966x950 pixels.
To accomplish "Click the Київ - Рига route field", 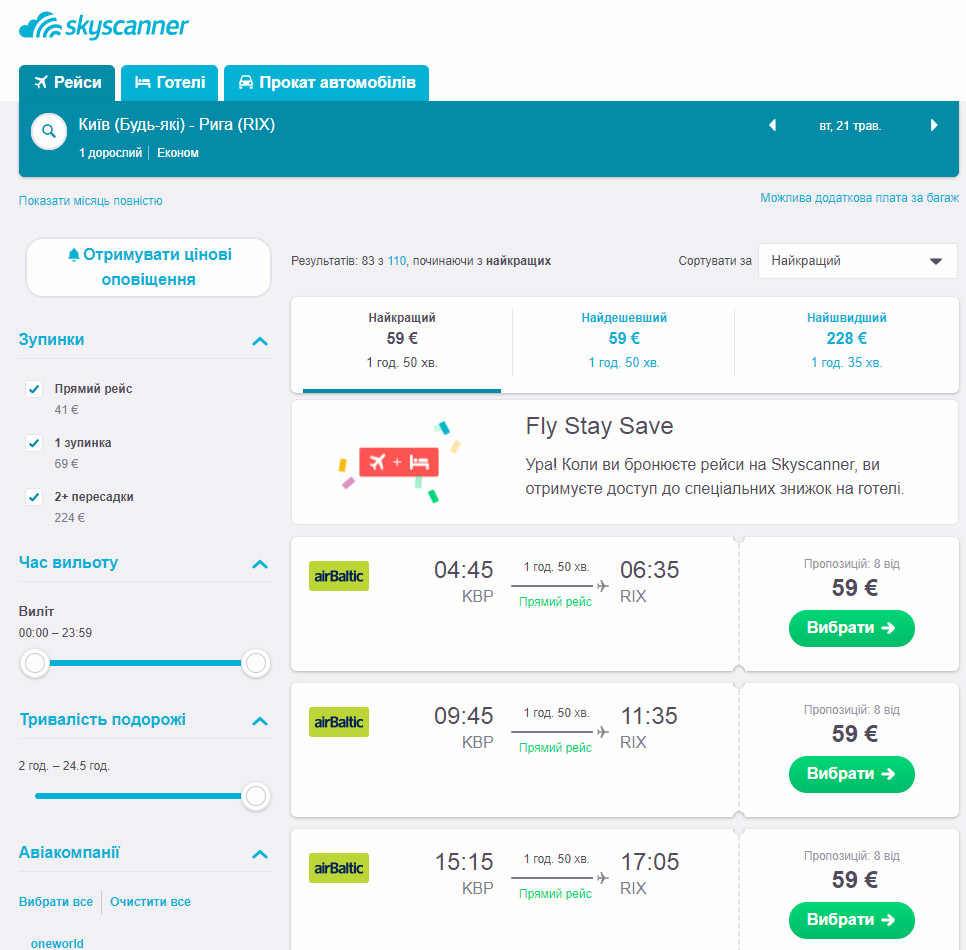I will pos(177,124).
